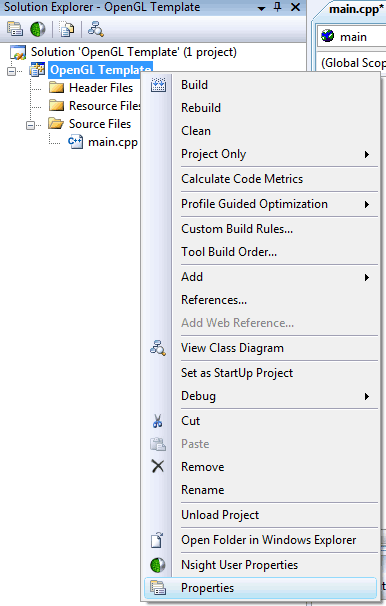Screen dimensions: 386x606
Task: Click the Build icon in the context menu
Action: 158,85
